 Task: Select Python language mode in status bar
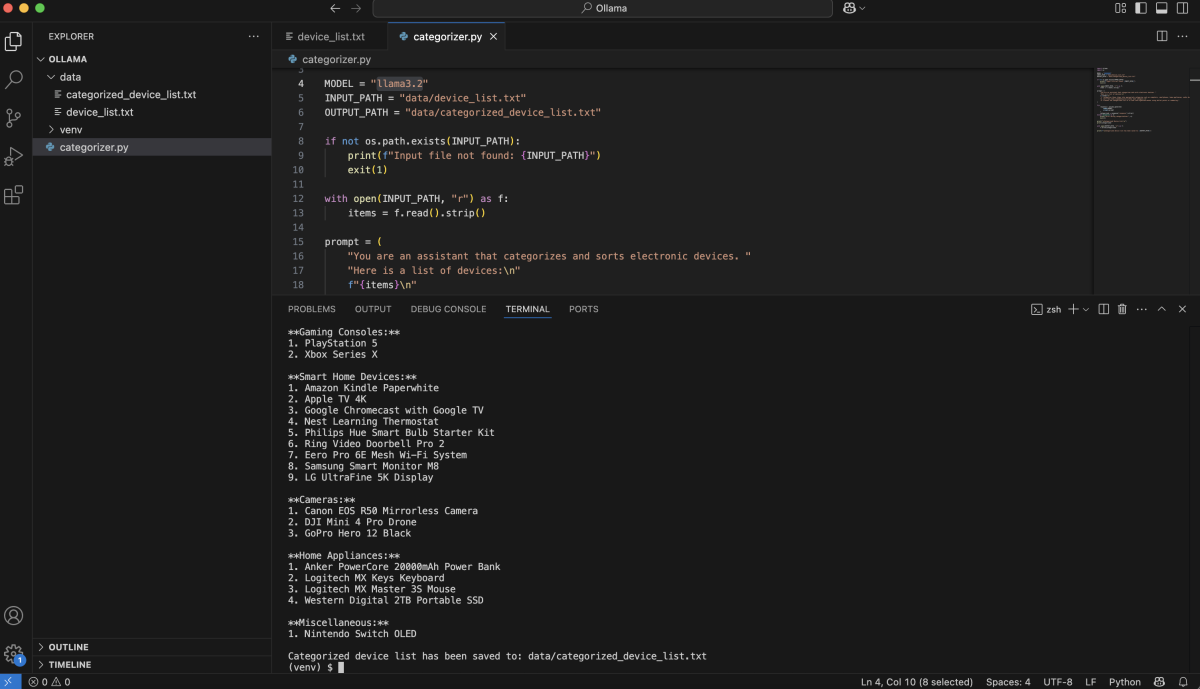pyautogui.click(x=1125, y=682)
